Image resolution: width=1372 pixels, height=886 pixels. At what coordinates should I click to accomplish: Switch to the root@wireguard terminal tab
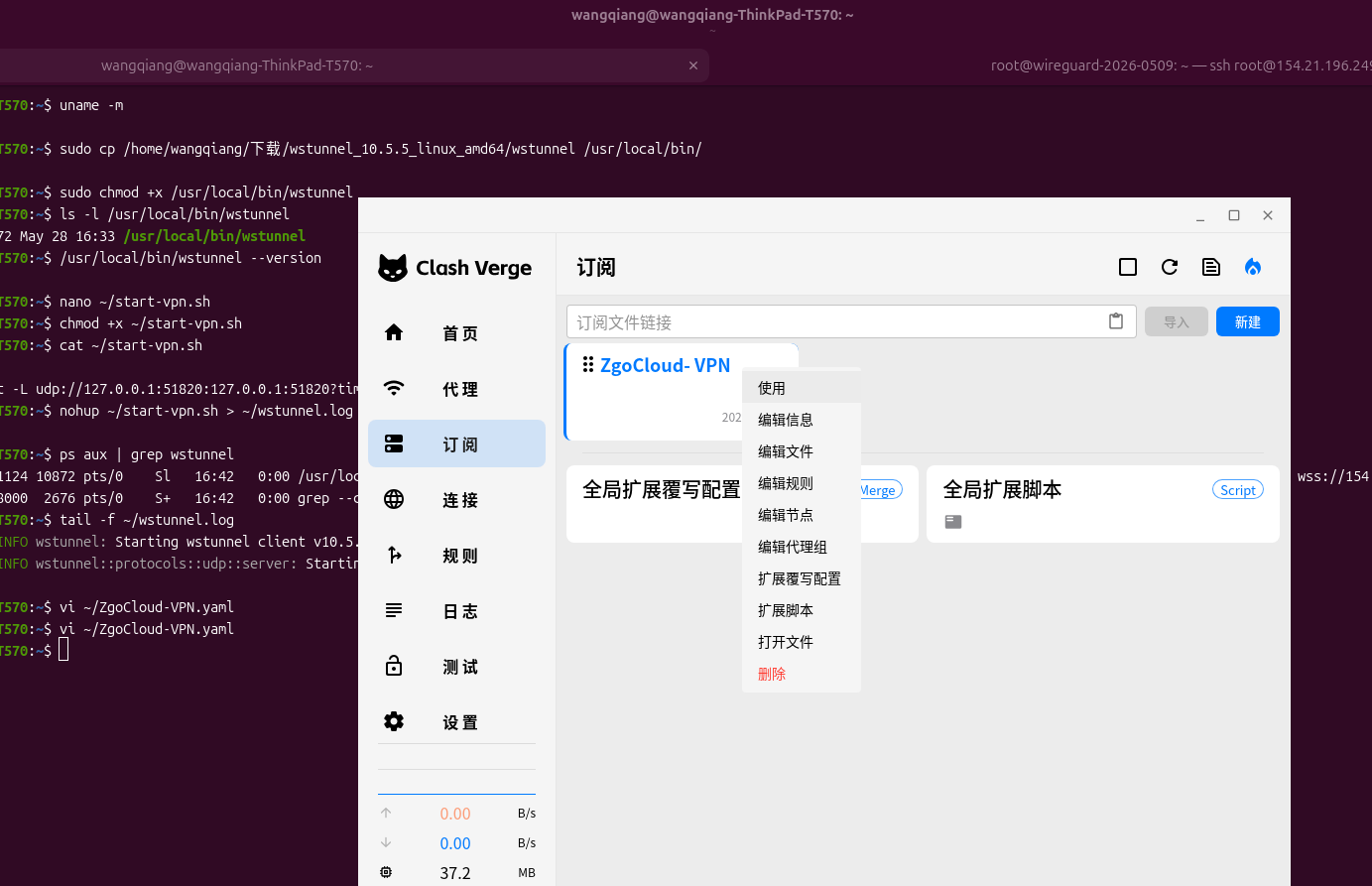[x=1181, y=65]
